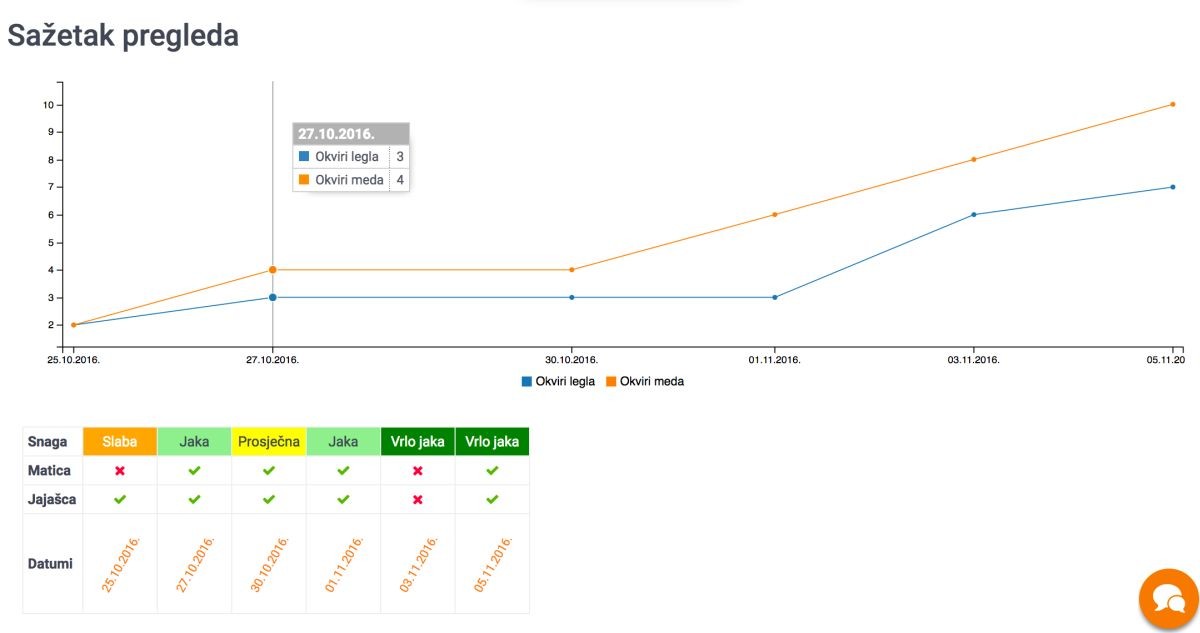The width and height of the screenshot is (1200, 633).
Task: Click the red cross in Matica row for 03.11.2016.
Action: [x=418, y=470]
